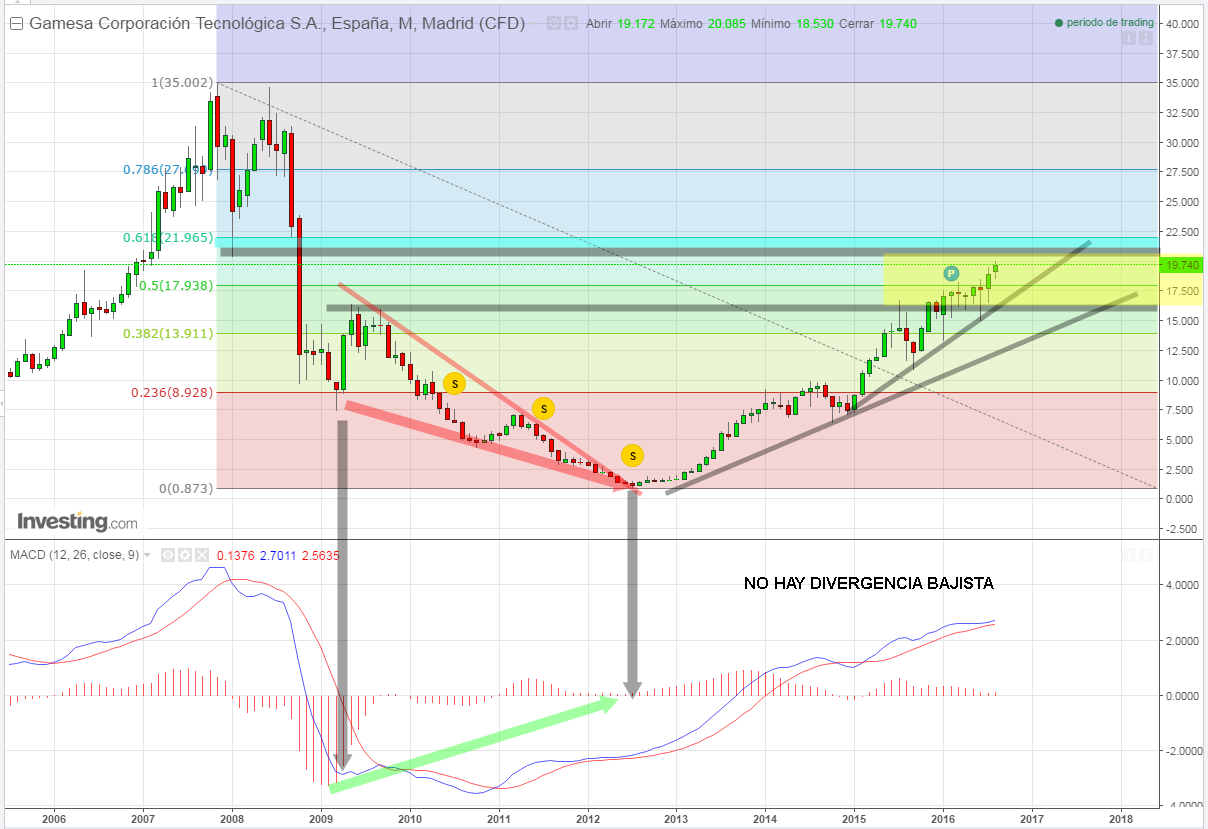Open MACD settings gear icon

pyautogui.click(x=184, y=555)
